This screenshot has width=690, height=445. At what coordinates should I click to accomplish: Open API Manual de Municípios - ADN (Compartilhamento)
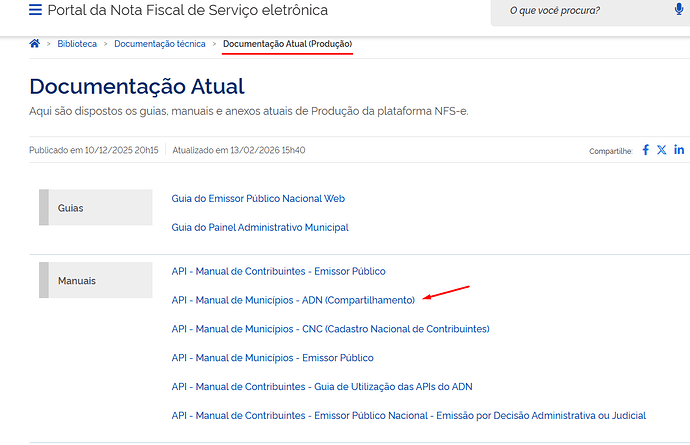[292, 300]
